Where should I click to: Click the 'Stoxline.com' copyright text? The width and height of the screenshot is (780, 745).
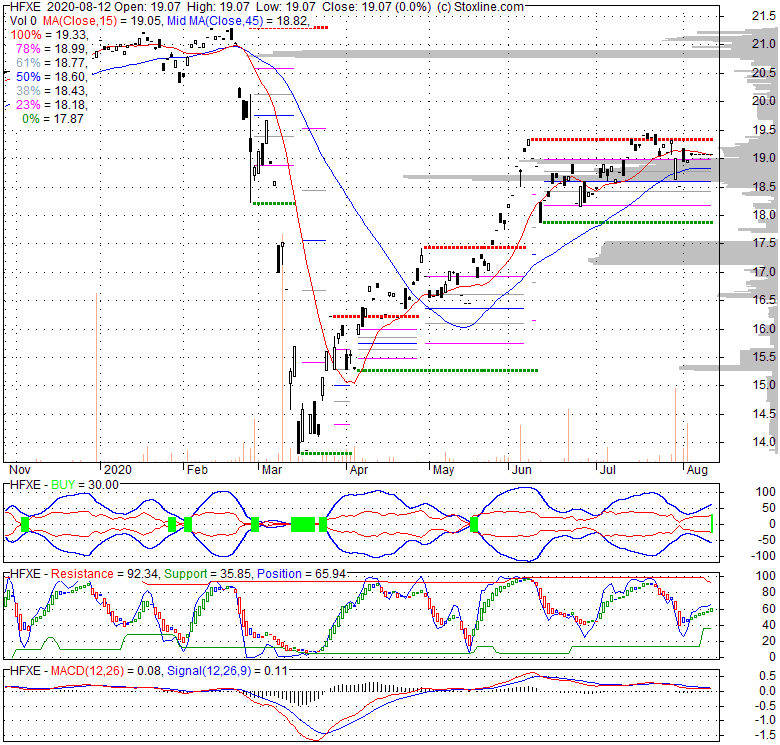point(489,7)
